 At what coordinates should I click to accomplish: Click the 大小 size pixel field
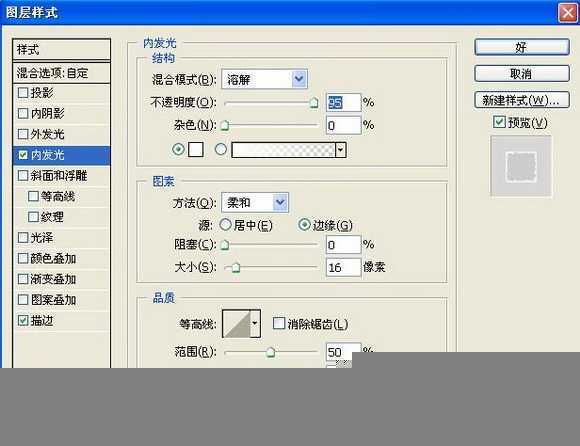(x=343, y=267)
